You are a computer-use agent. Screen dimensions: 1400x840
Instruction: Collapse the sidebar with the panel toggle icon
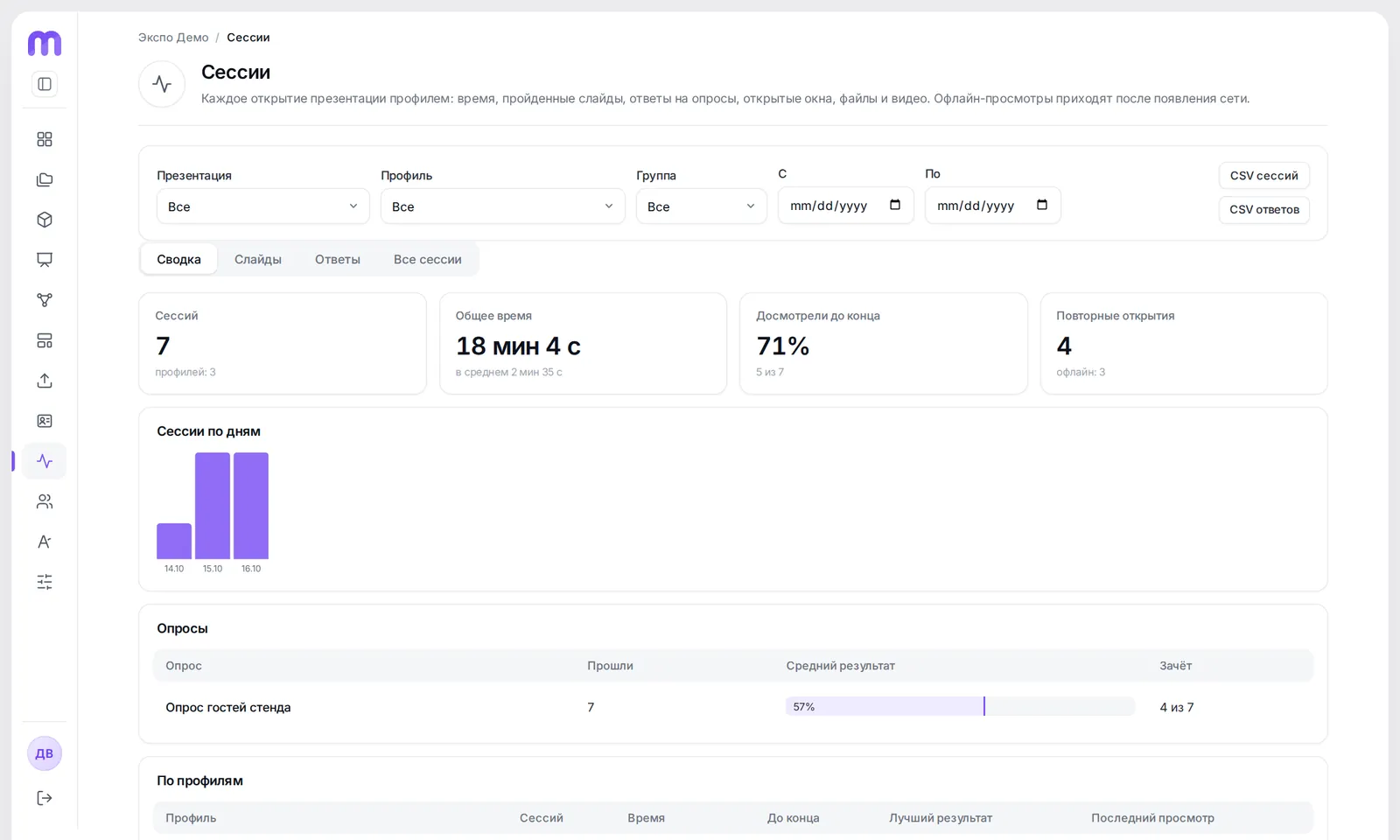45,84
